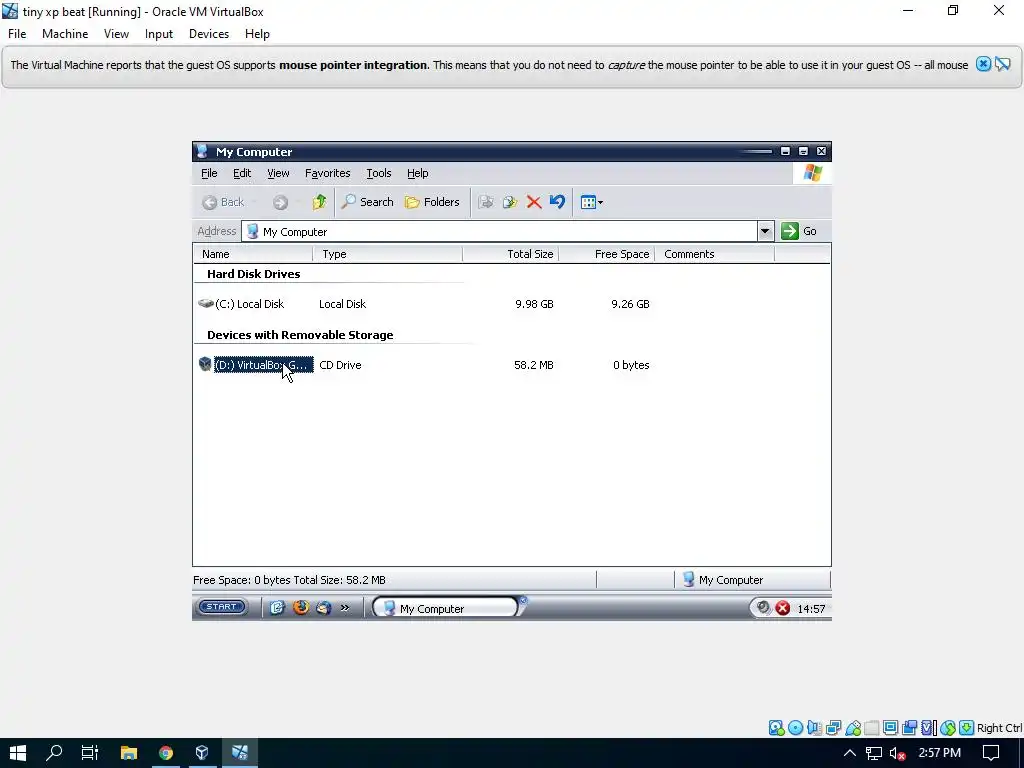1024x768 pixels.
Task: Click the Up folder toolbar icon
Action: point(319,202)
